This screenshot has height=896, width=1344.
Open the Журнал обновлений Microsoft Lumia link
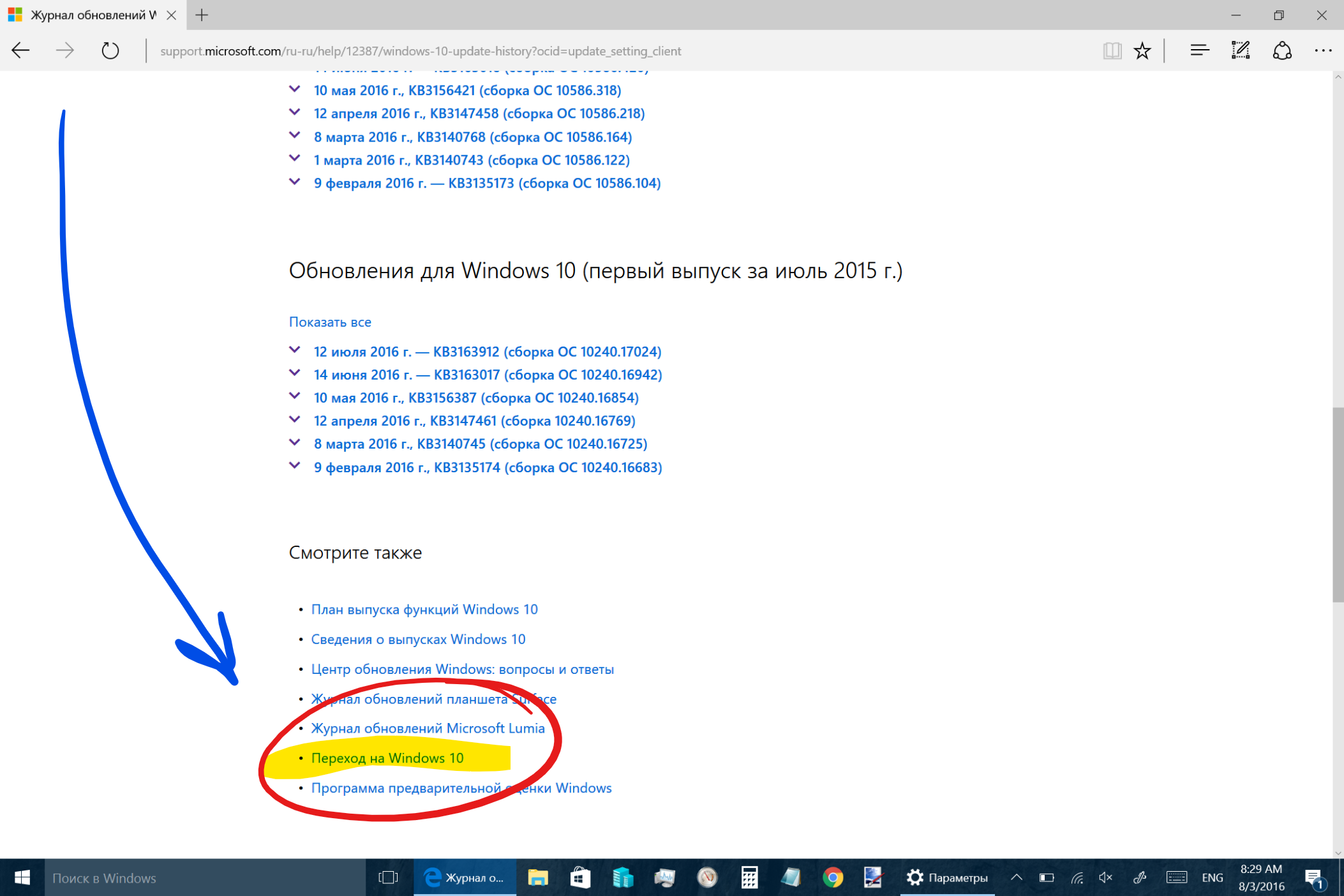coord(428,728)
